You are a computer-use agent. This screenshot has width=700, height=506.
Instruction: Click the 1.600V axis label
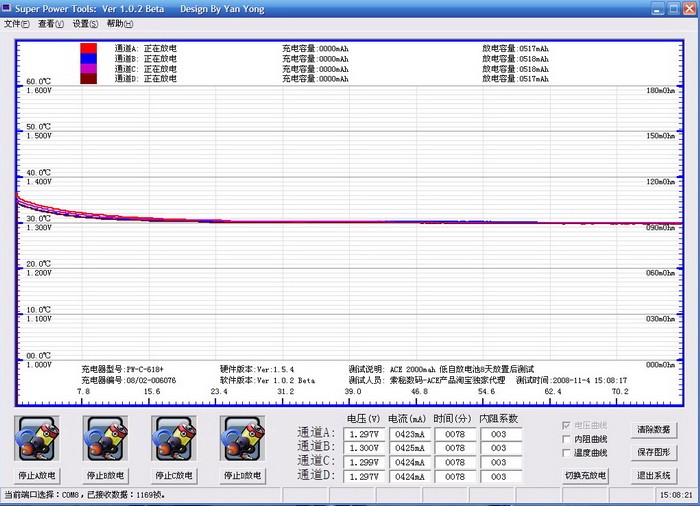[39, 91]
